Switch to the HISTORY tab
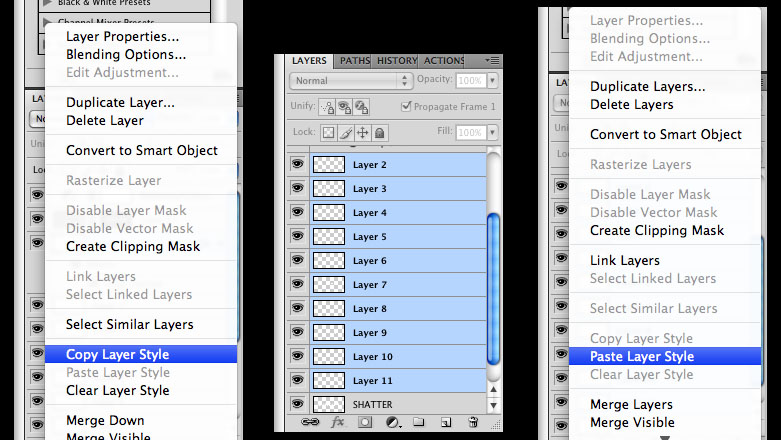The width and height of the screenshot is (781, 440). click(396, 61)
